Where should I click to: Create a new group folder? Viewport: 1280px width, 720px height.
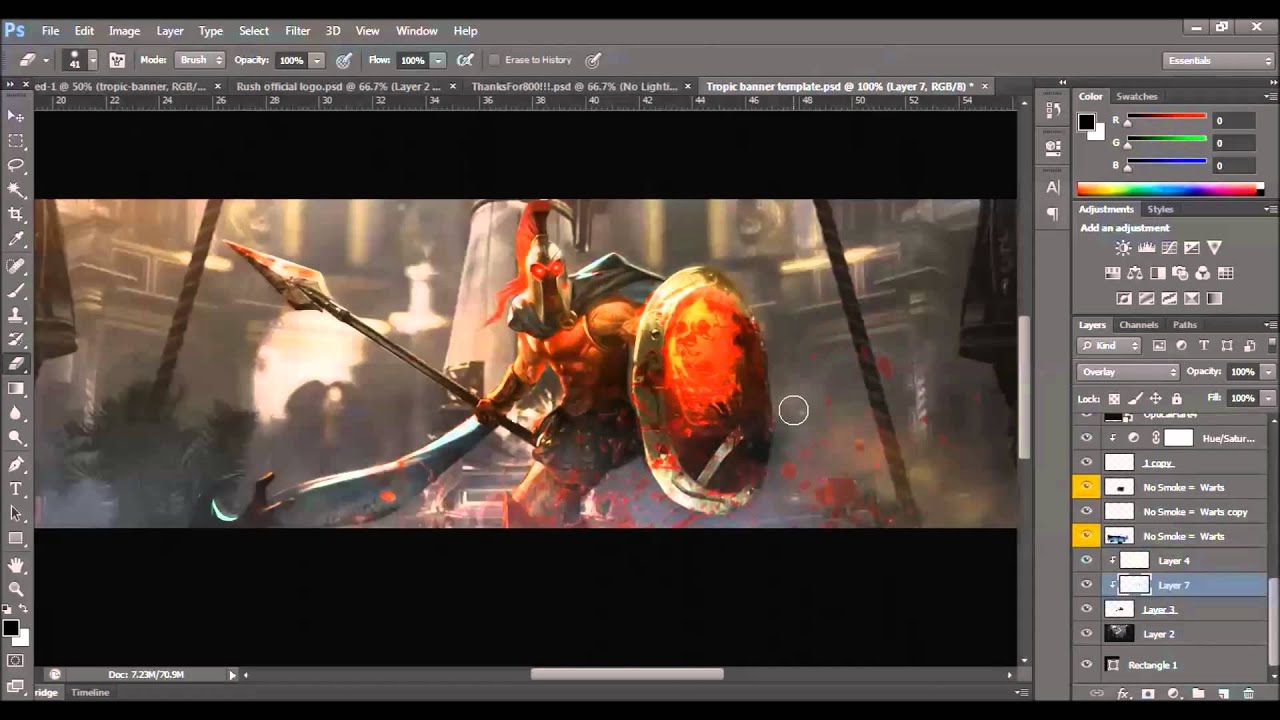tap(1198, 693)
